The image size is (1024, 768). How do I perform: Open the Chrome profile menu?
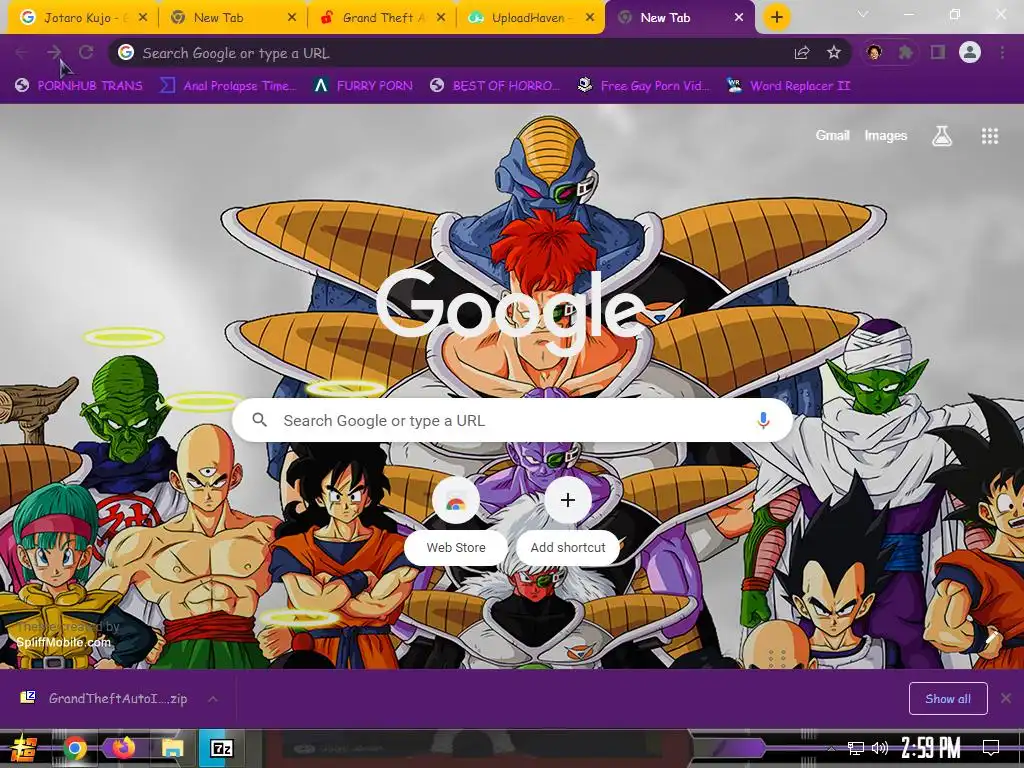[970, 52]
